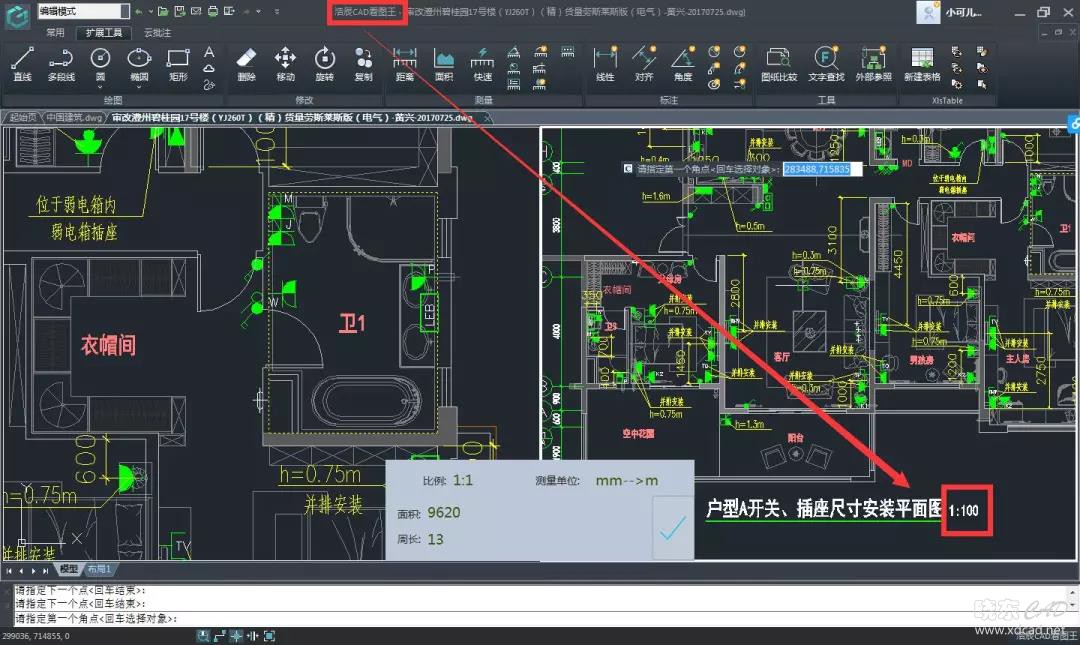Screen dimensions: 1080x645
Task: Click the 删除 (Erase) tool icon
Action: 246,63
